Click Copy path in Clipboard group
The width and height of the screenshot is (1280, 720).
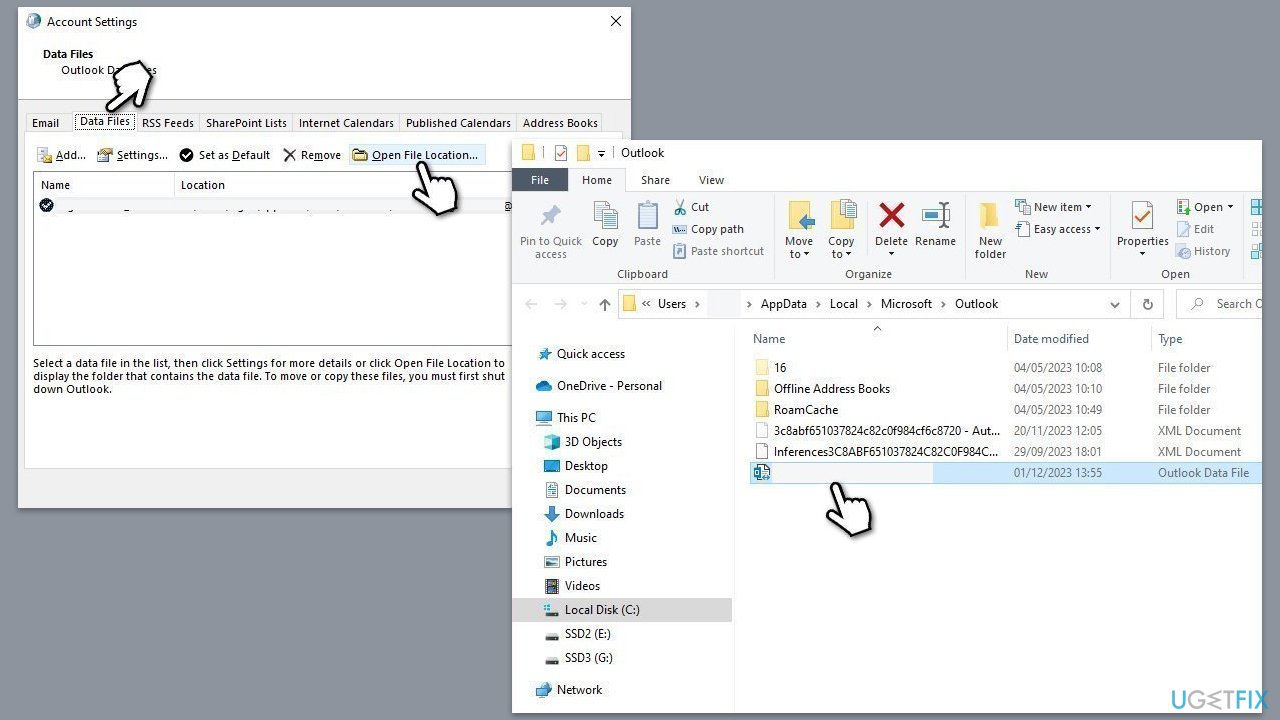pyautogui.click(x=708, y=229)
